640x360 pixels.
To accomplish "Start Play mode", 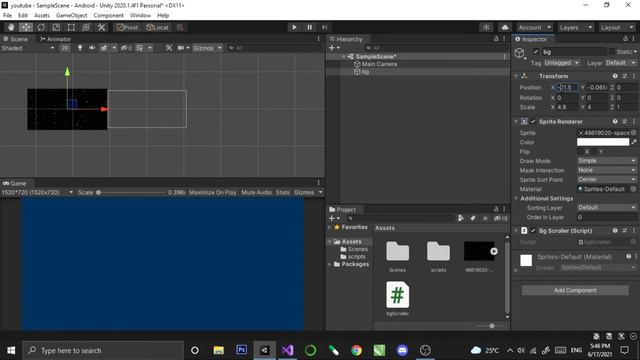I will click(x=294, y=27).
